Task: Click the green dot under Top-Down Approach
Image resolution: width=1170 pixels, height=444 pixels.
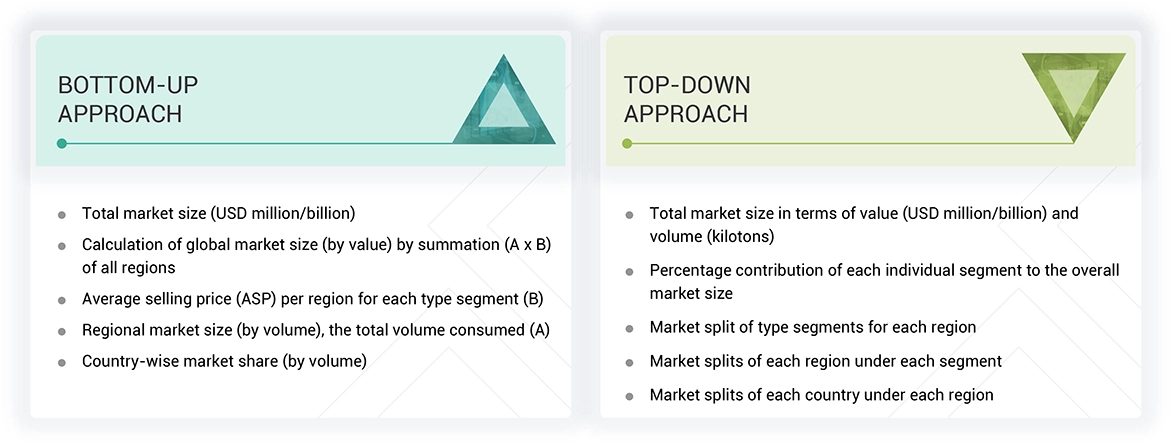Action: (x=627, y=144)
